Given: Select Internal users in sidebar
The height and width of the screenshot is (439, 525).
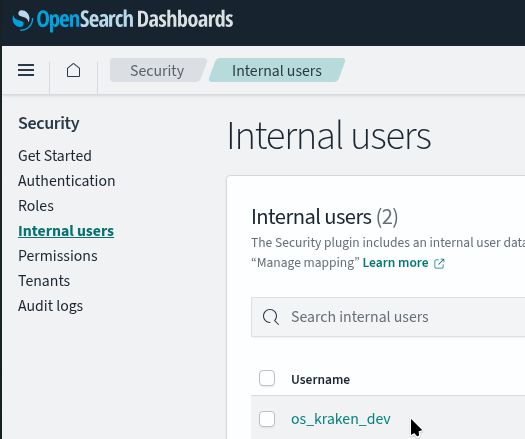Looking at the screenshot, I should click(66, 231).
